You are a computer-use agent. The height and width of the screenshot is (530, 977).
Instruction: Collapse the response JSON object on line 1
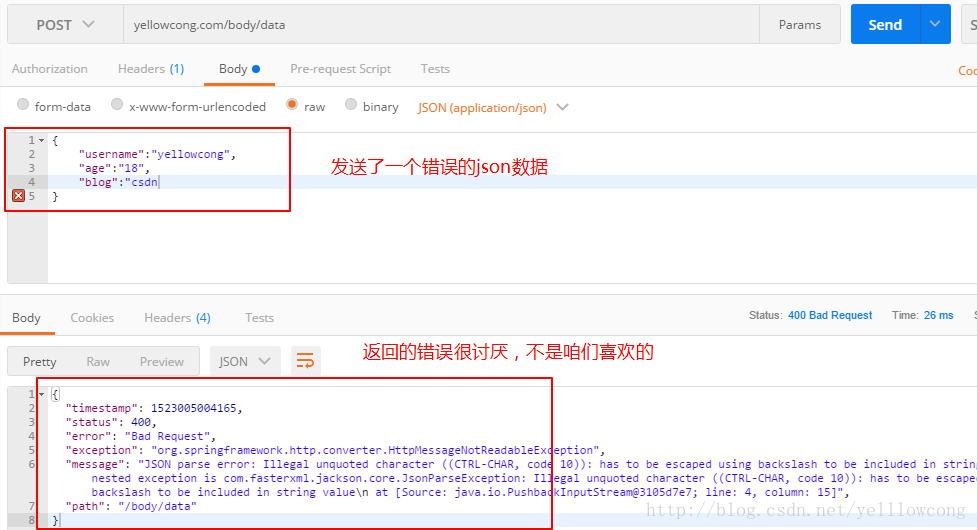point(42,394)
